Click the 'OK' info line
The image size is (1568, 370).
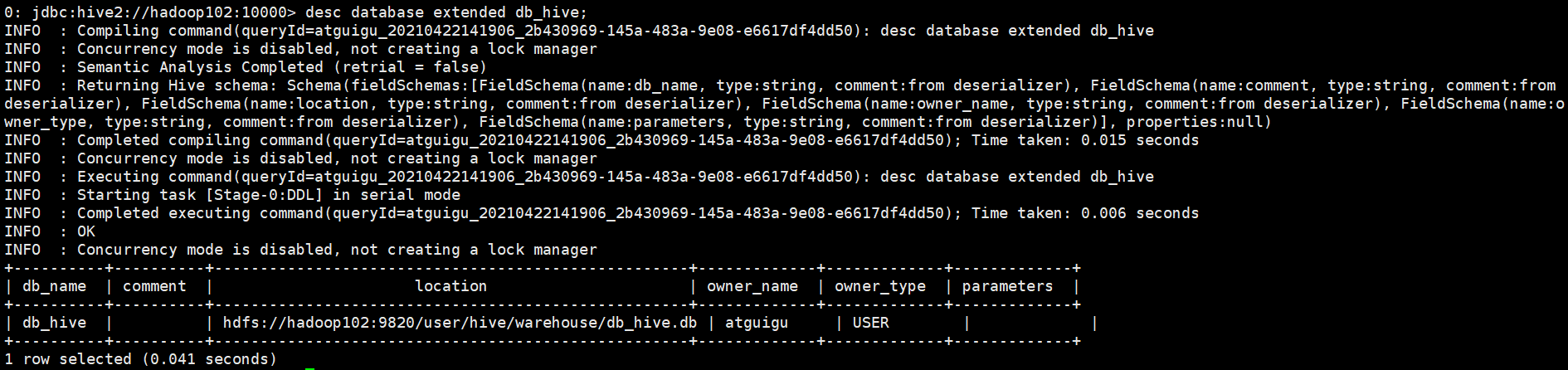(50, 231)
